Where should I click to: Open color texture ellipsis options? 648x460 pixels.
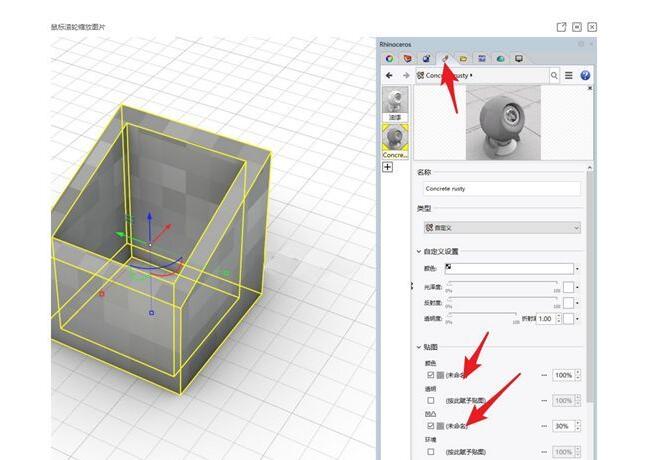(544, 375)
